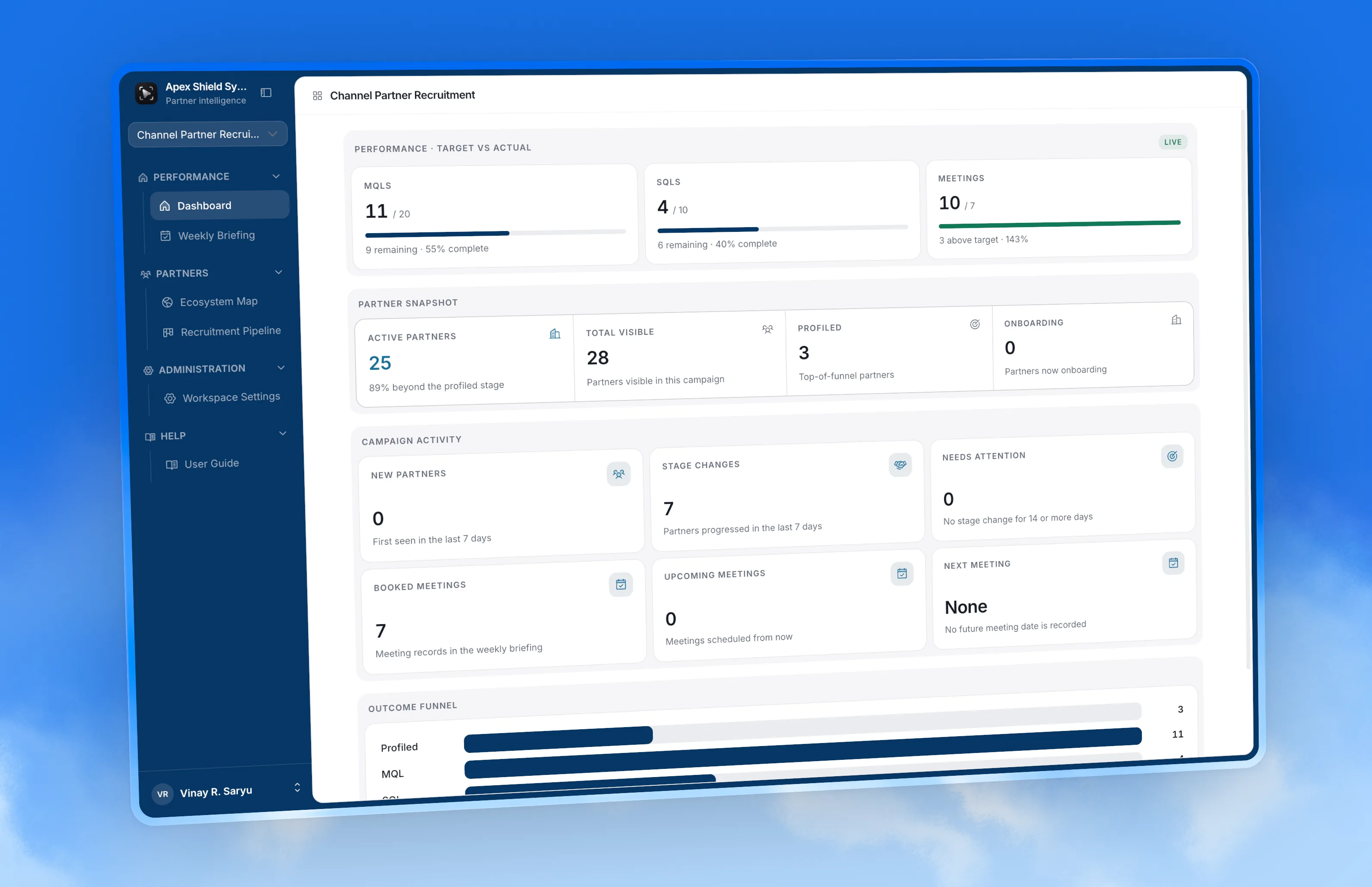Click the Onboarding building icon

pos(1176,320)
